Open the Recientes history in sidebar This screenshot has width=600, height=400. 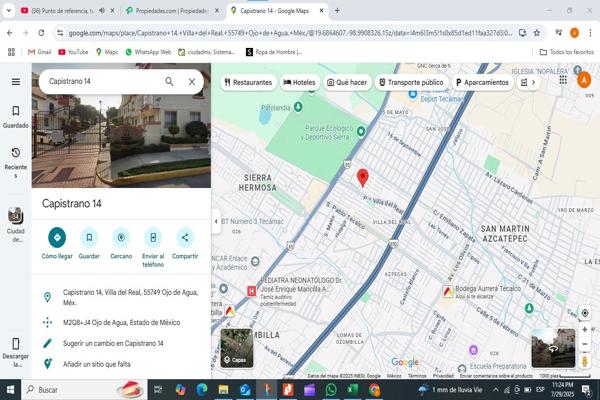tap(15, 159)
